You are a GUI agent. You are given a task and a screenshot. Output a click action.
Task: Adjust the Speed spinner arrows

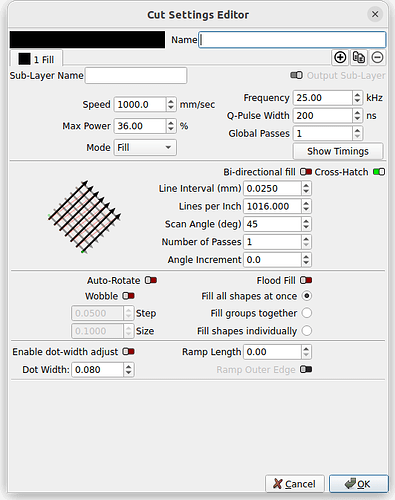[171, 105]
